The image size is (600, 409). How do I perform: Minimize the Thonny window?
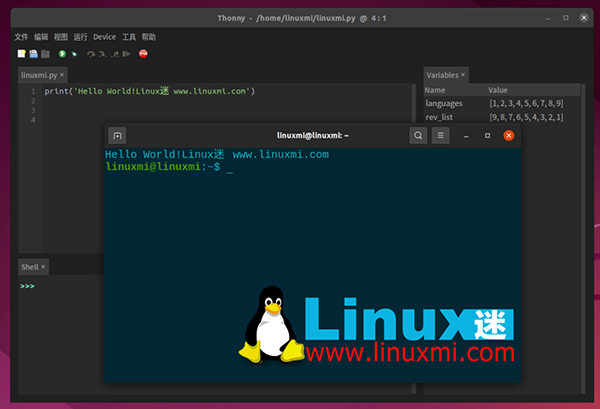click(548, 18)
